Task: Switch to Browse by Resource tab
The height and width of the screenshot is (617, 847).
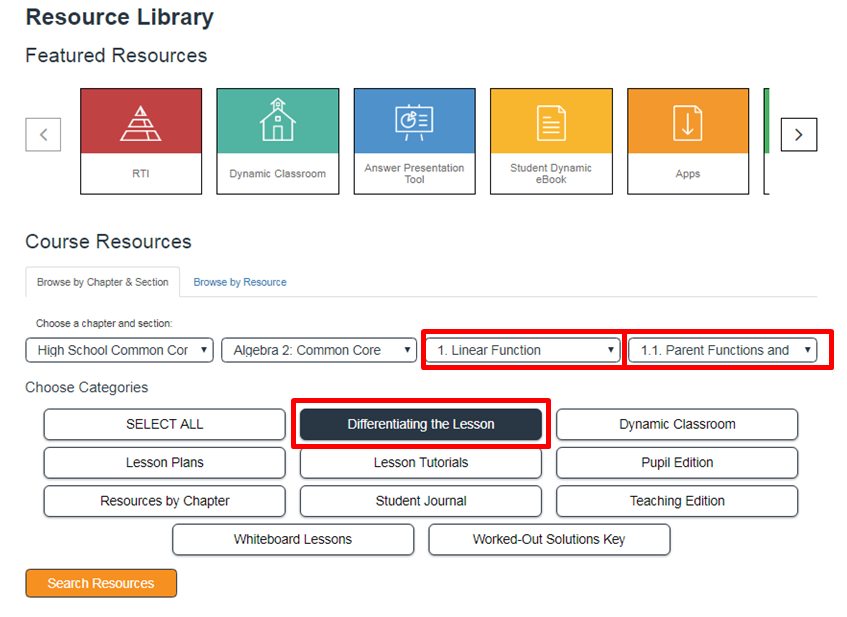Action: point(240,282)
